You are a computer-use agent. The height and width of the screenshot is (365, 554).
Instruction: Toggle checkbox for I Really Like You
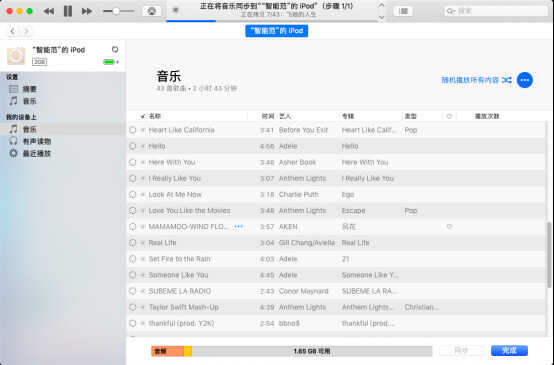point(143,178)
